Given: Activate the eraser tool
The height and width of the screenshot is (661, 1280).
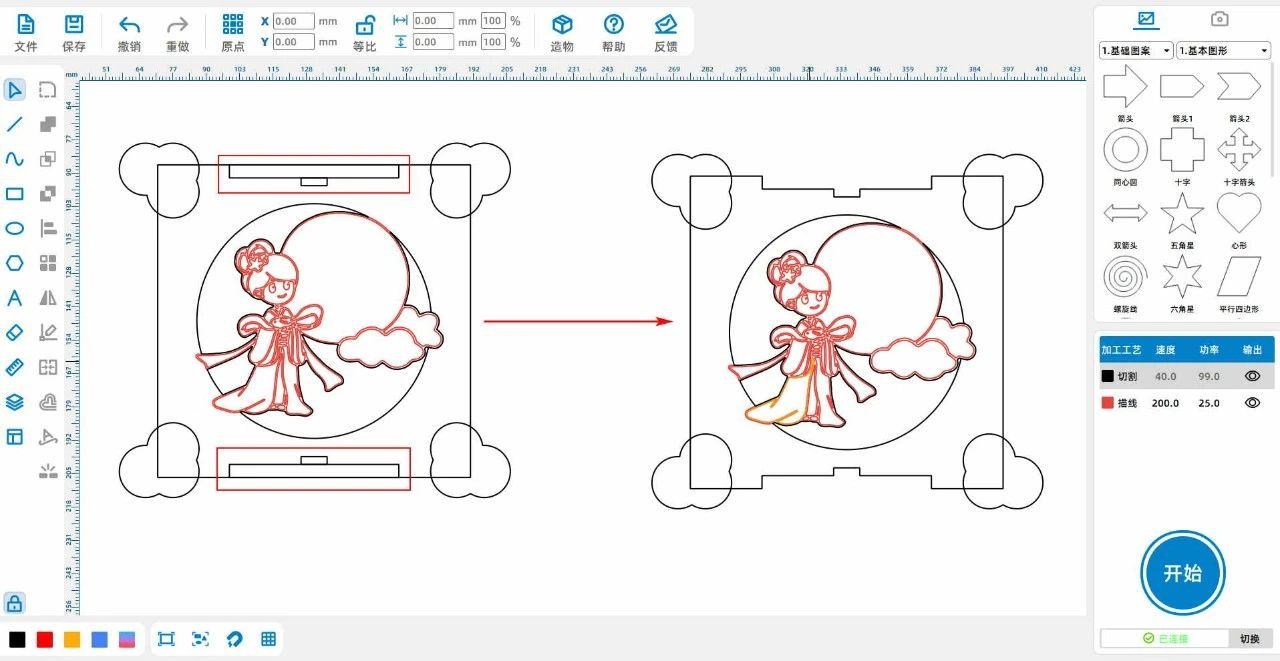Looking at the screenshot, I should pyautogui.click(x=15, y=332).
